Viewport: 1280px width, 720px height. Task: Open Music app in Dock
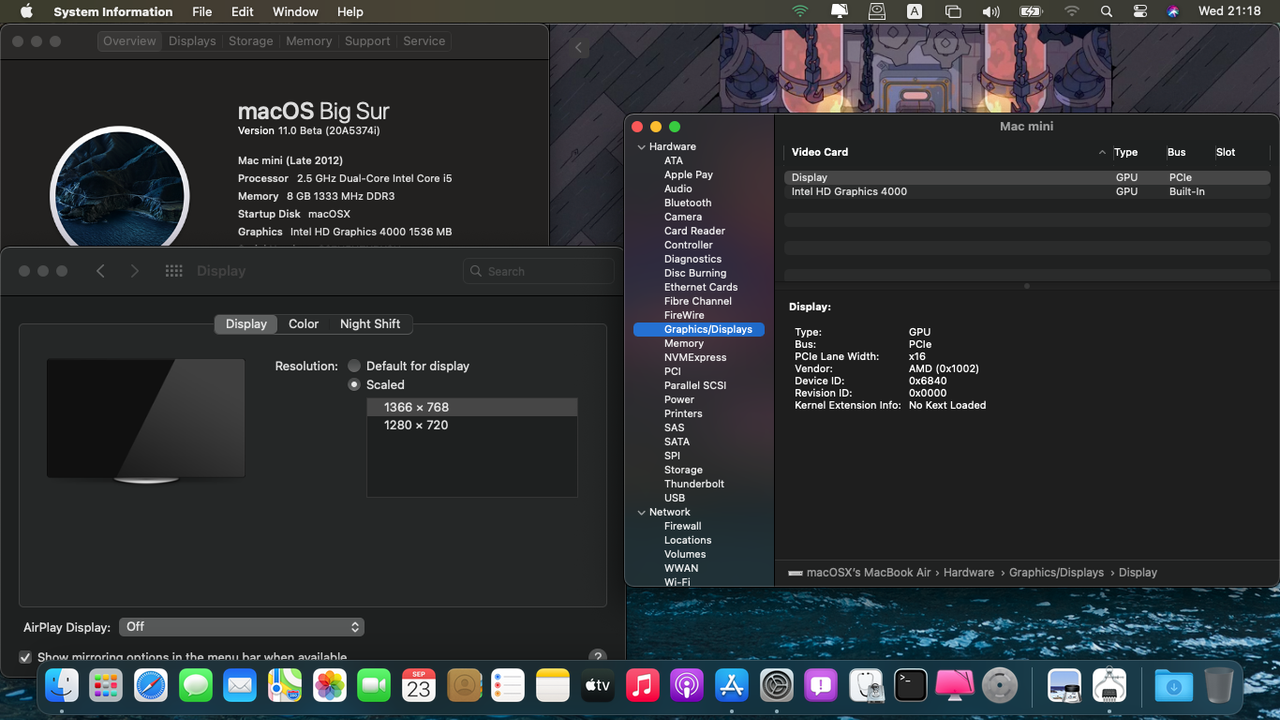(642, 685)
